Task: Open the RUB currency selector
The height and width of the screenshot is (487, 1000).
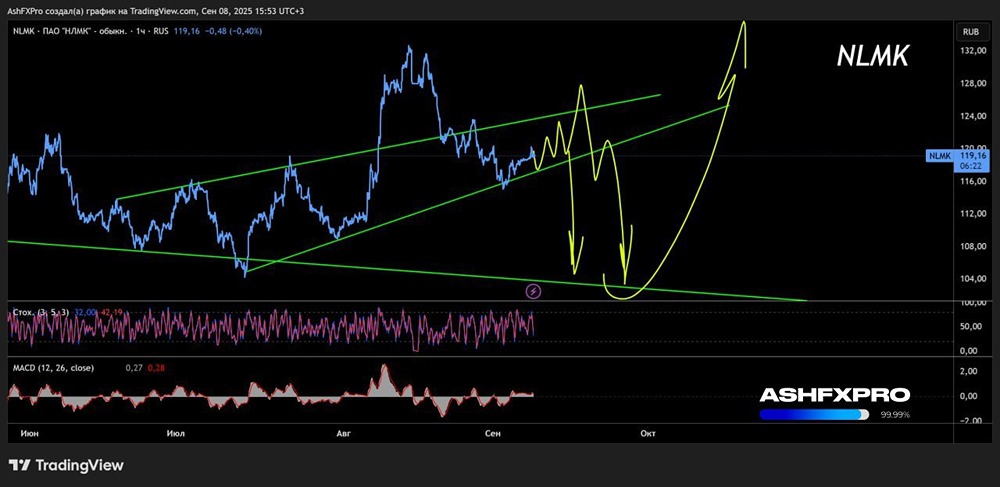Action: point(971,31)
